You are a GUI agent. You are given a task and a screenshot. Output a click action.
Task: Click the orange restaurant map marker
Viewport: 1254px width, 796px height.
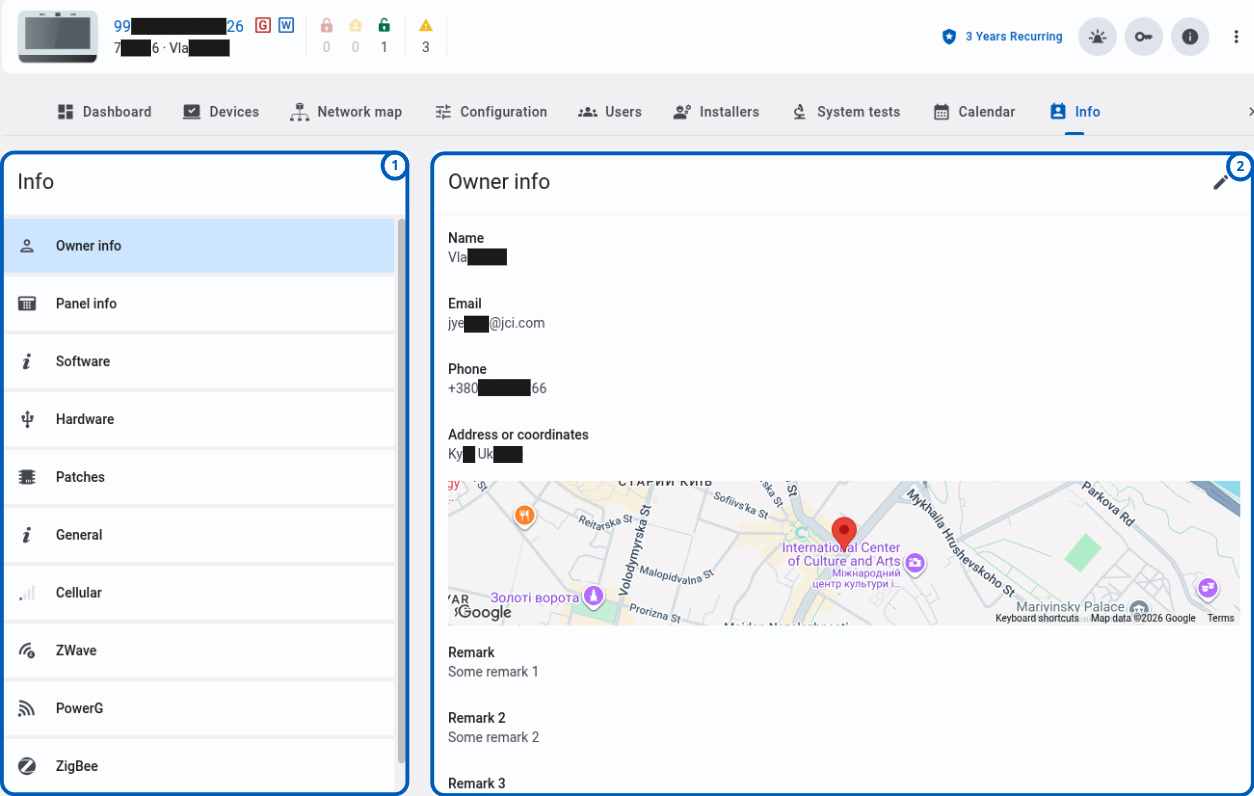pyautogui.click(x=524, y=516)
